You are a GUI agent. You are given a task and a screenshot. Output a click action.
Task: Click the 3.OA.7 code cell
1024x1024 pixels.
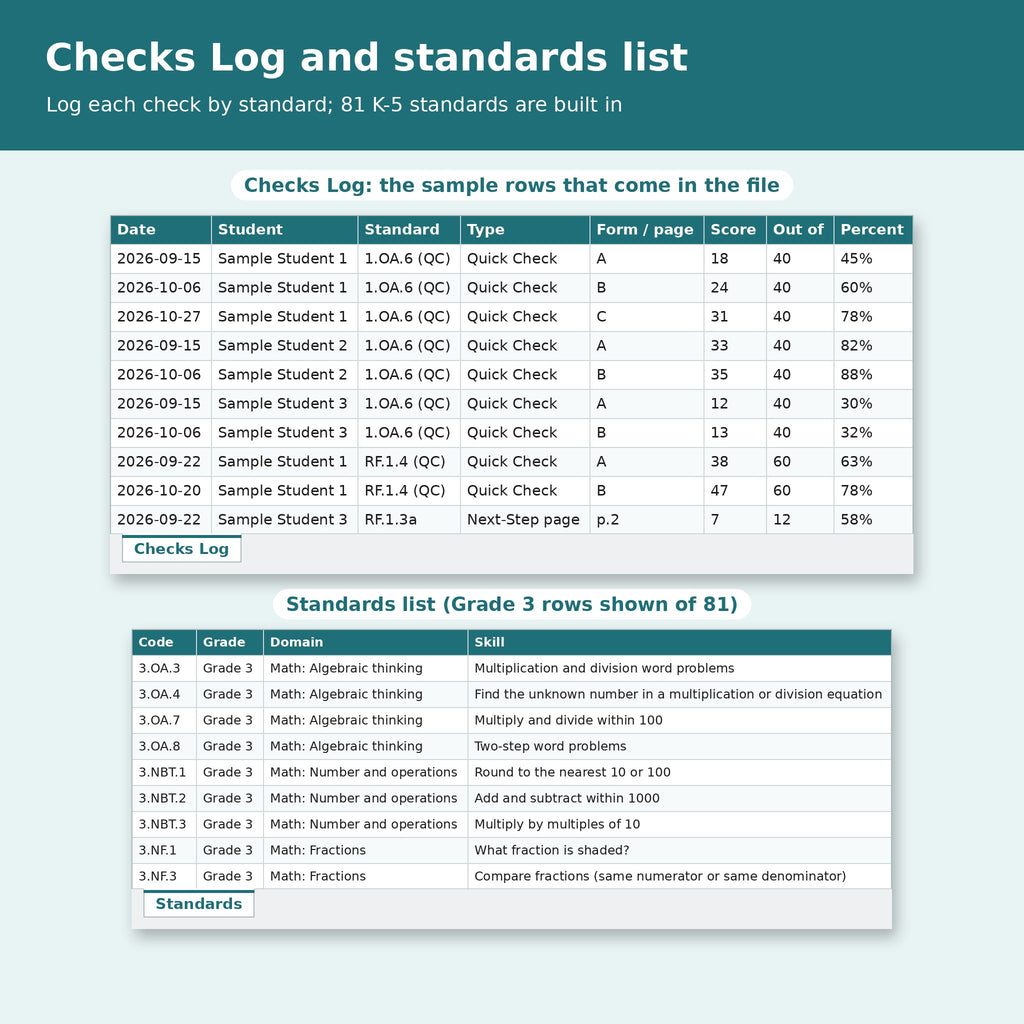(164, 720)
